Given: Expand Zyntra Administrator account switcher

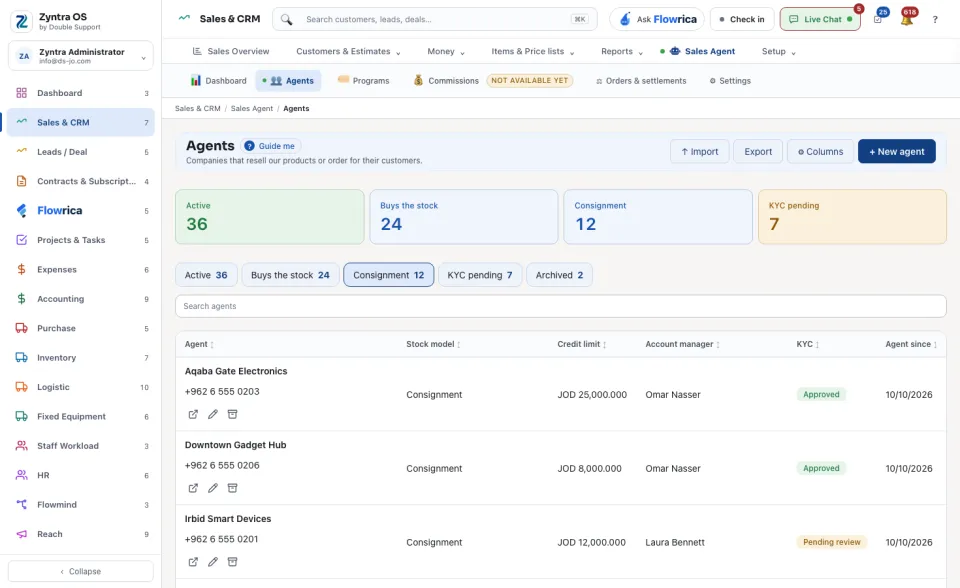Looking at the screenshot, I should (81, 56).
